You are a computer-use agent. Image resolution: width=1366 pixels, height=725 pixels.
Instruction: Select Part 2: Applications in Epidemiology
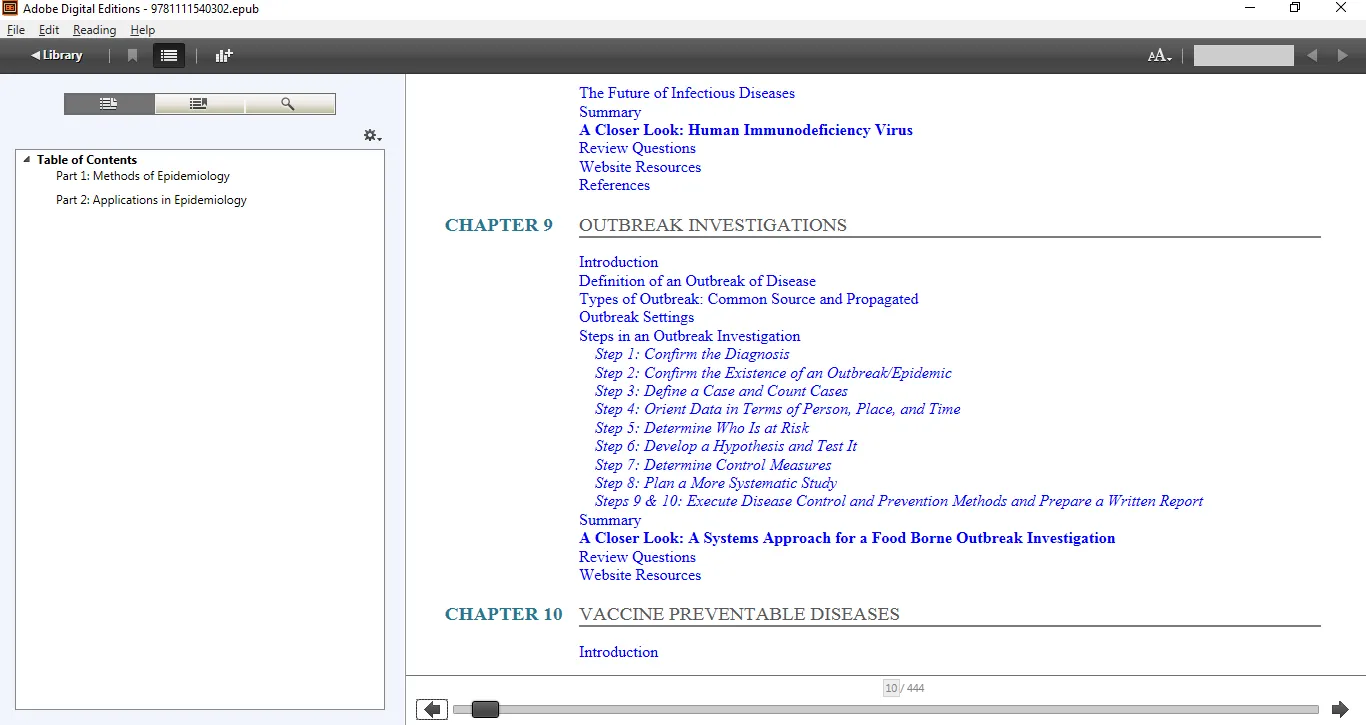point(151,200)
